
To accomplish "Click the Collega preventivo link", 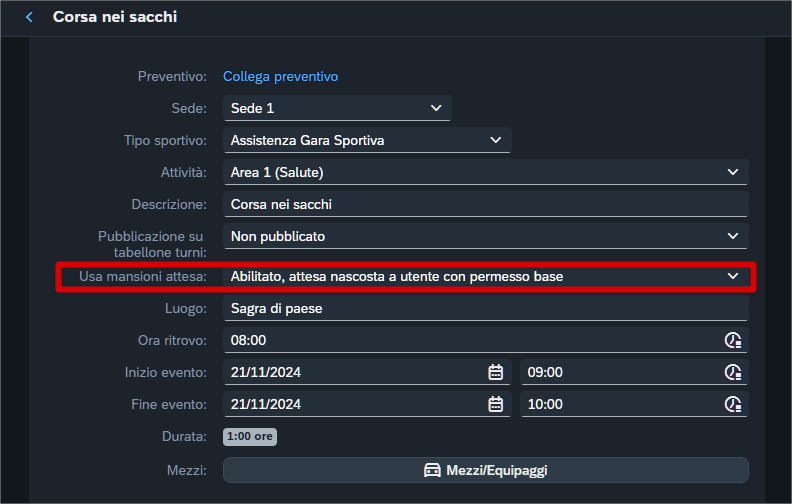I will pos(280,76).
